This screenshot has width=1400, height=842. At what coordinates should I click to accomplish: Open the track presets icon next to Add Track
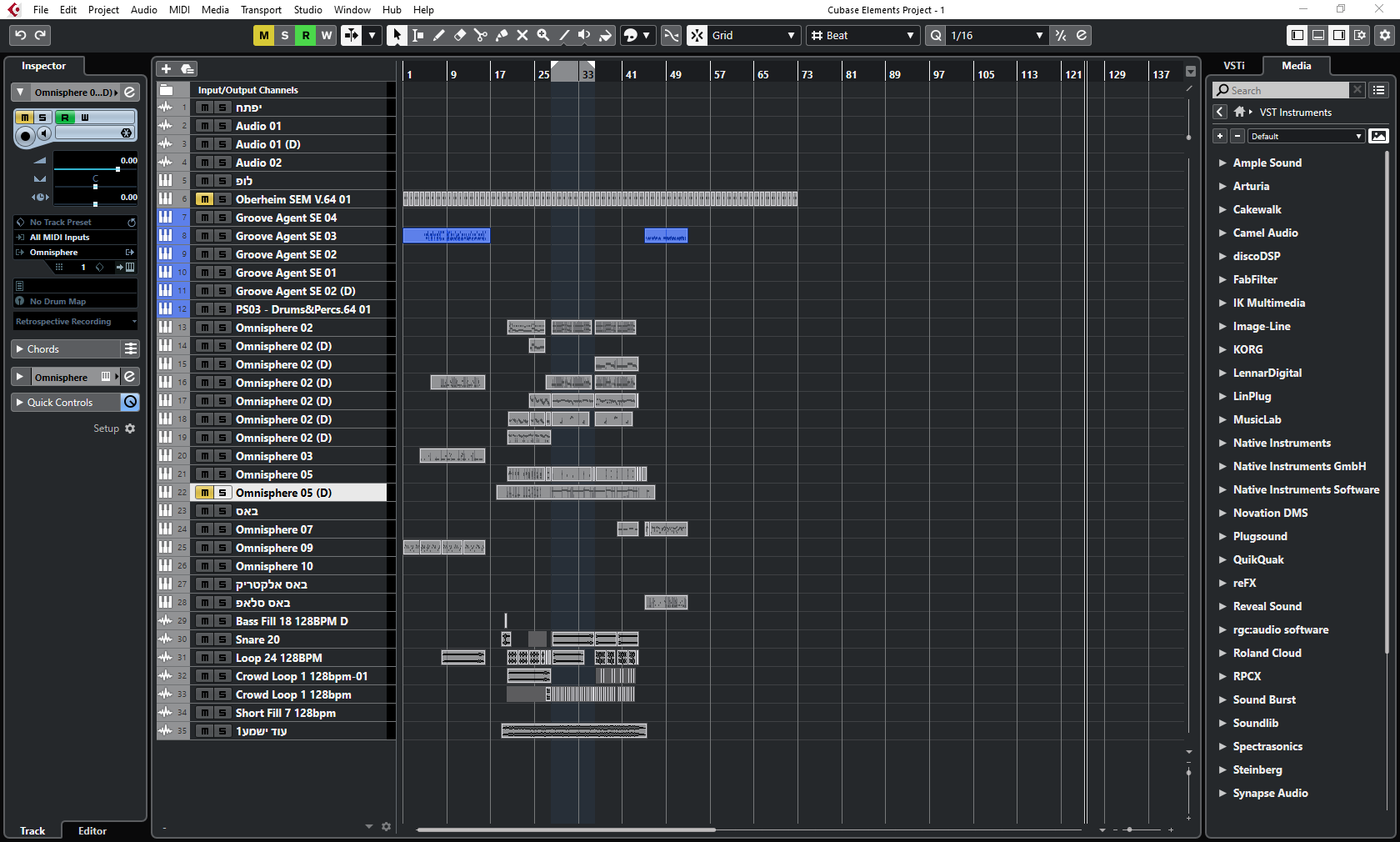[187, 68]
